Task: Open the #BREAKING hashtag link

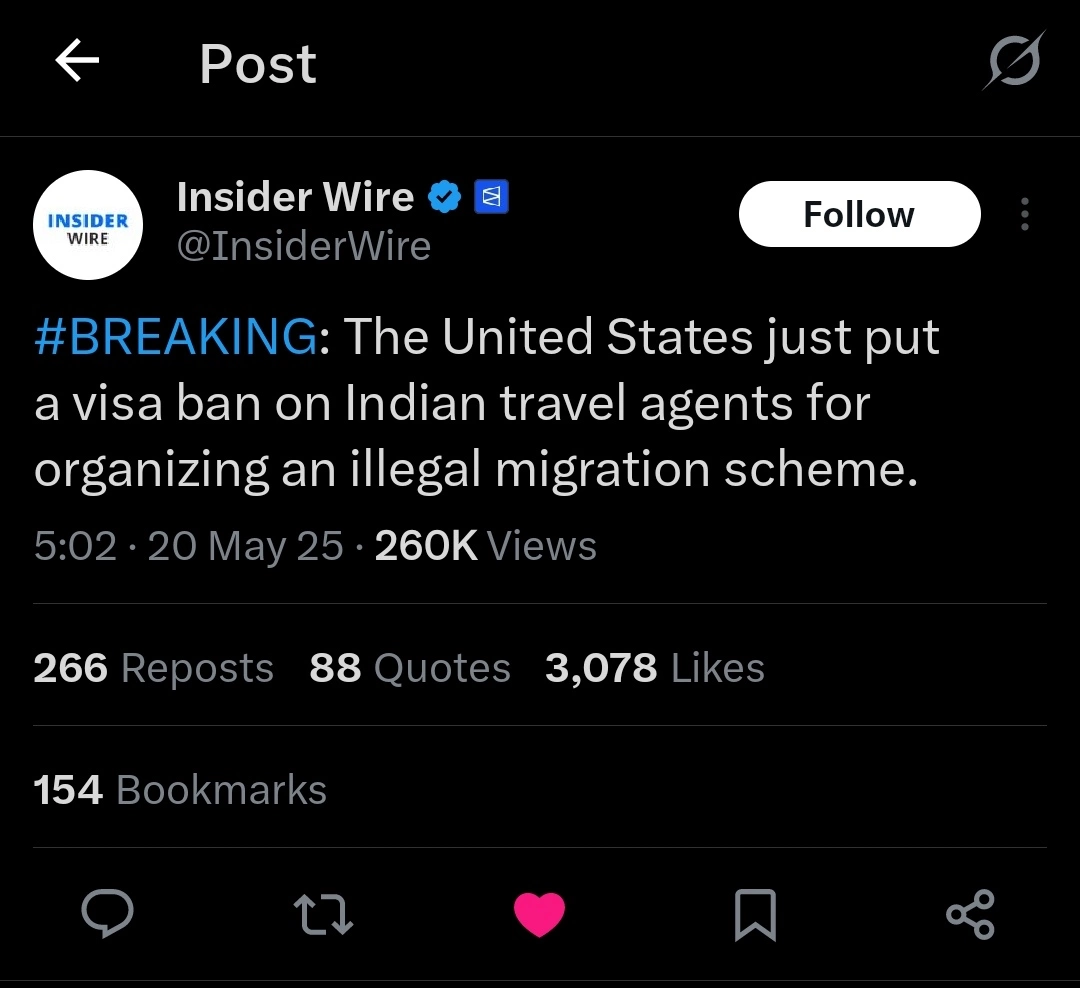Action: (x=176, y=336)
